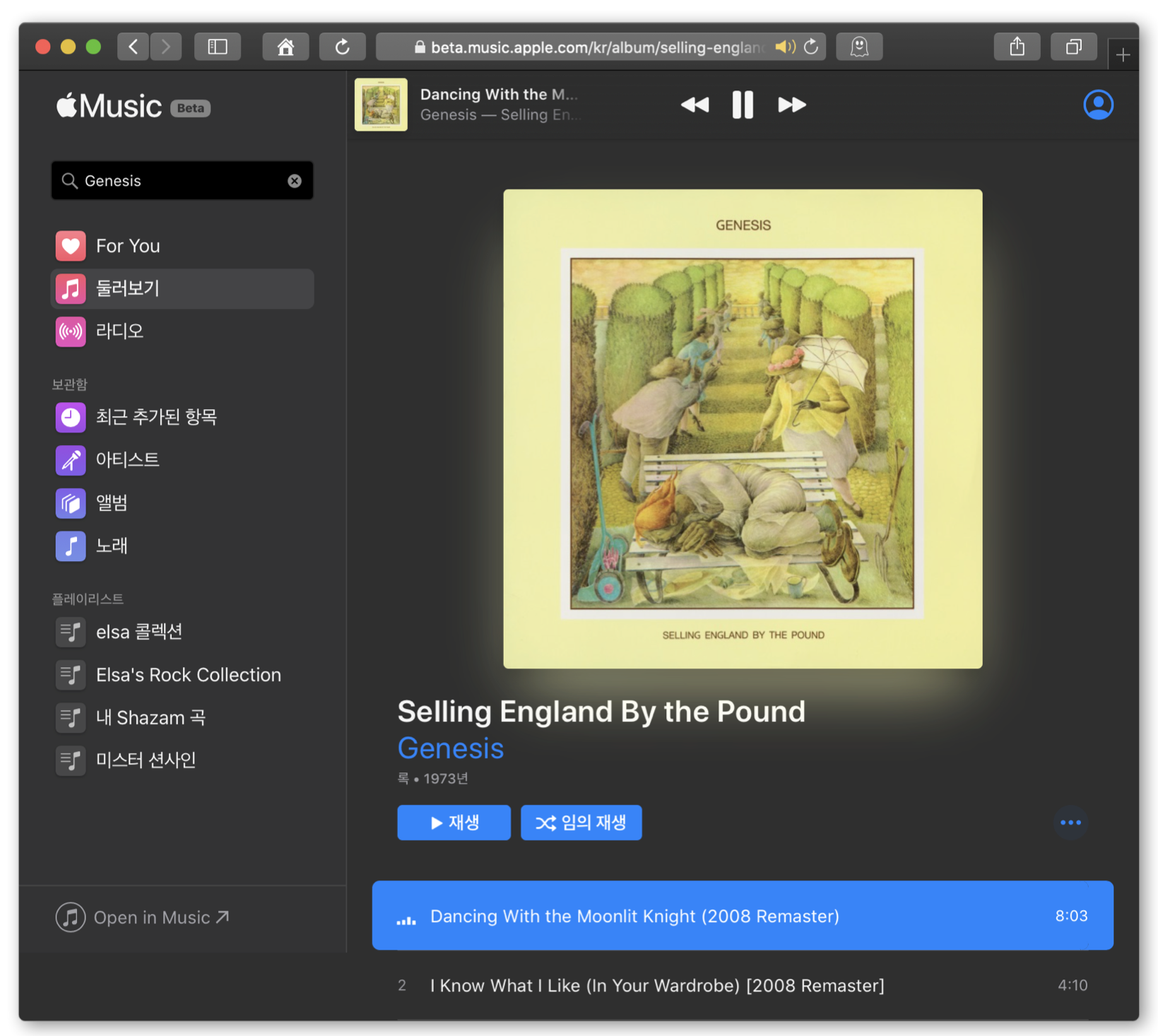
Task: Show the tab overview
Action: [1073, 47]
